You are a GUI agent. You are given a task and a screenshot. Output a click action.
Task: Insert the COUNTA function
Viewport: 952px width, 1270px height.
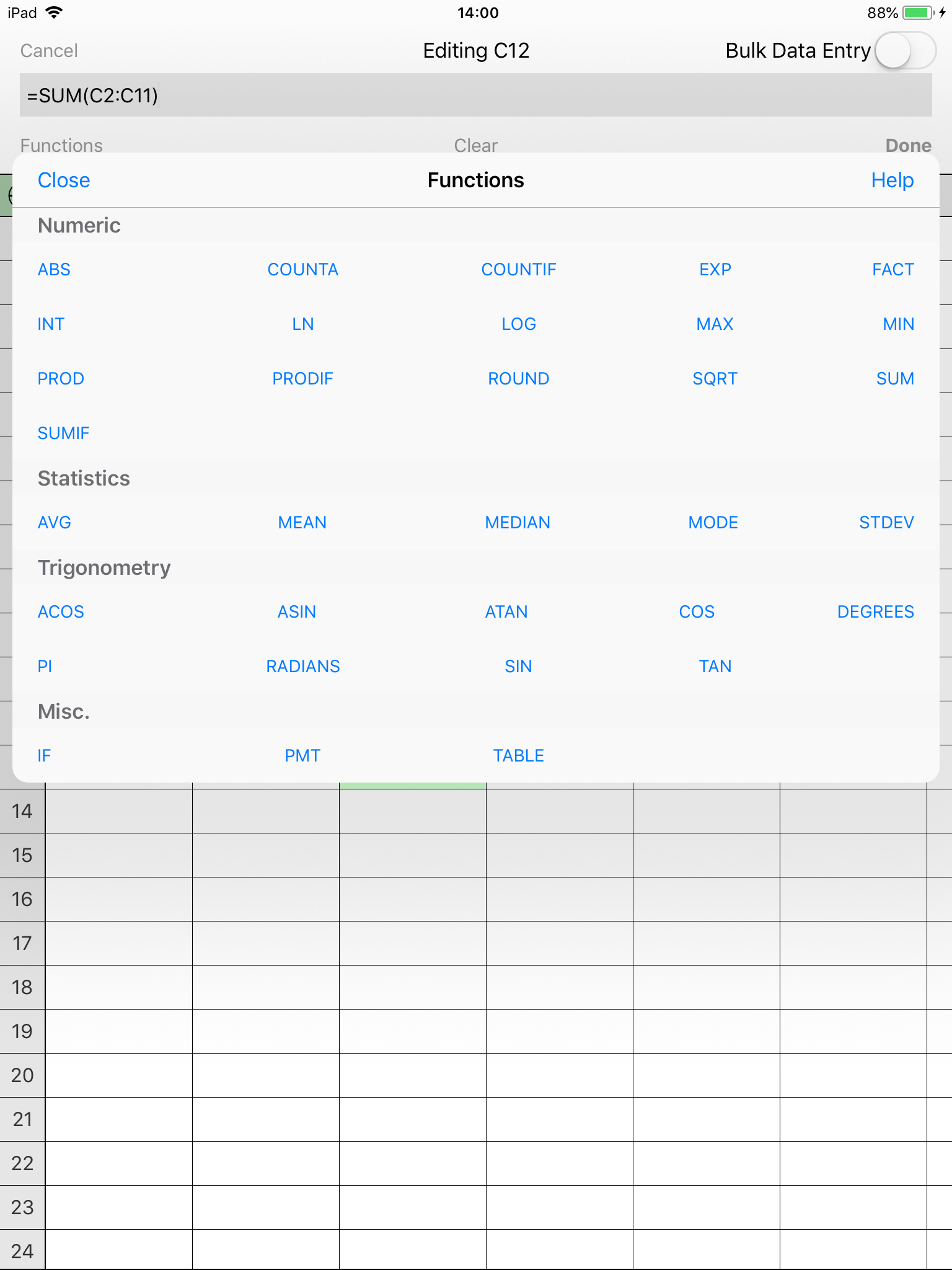[303, 270]
